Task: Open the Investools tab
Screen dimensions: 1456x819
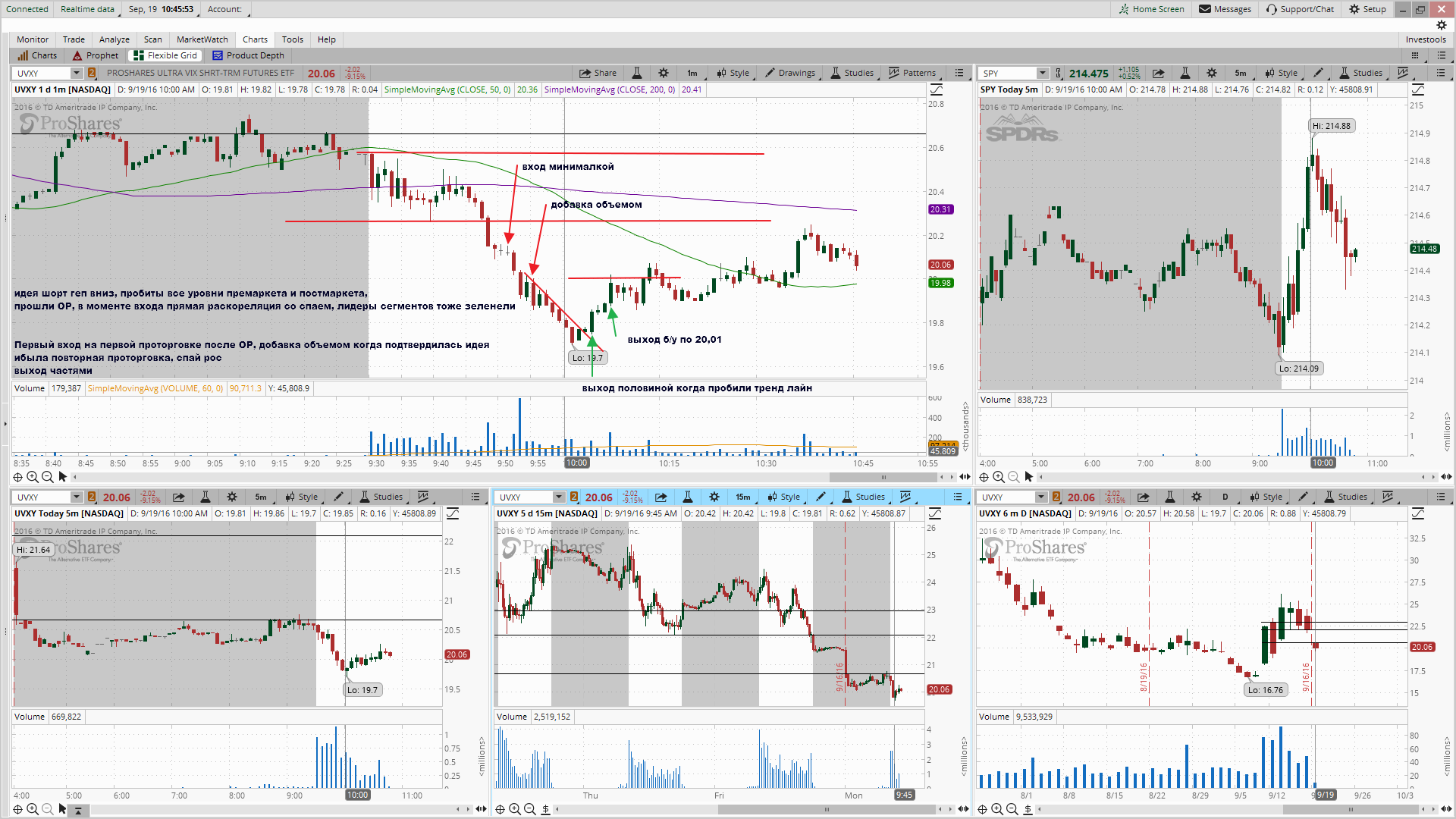Action: (1426, 39)
